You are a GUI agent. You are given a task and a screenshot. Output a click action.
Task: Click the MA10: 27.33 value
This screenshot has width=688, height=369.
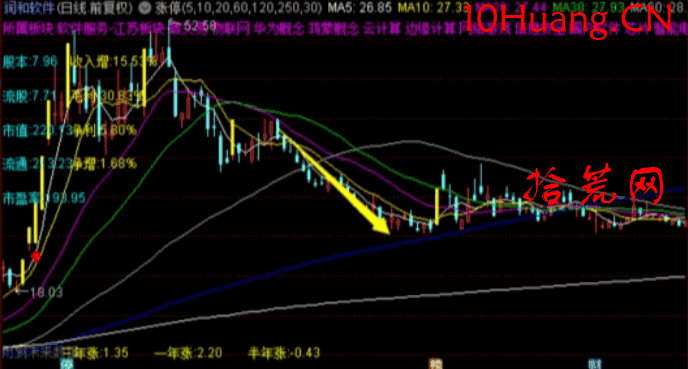tap(434, 8)
